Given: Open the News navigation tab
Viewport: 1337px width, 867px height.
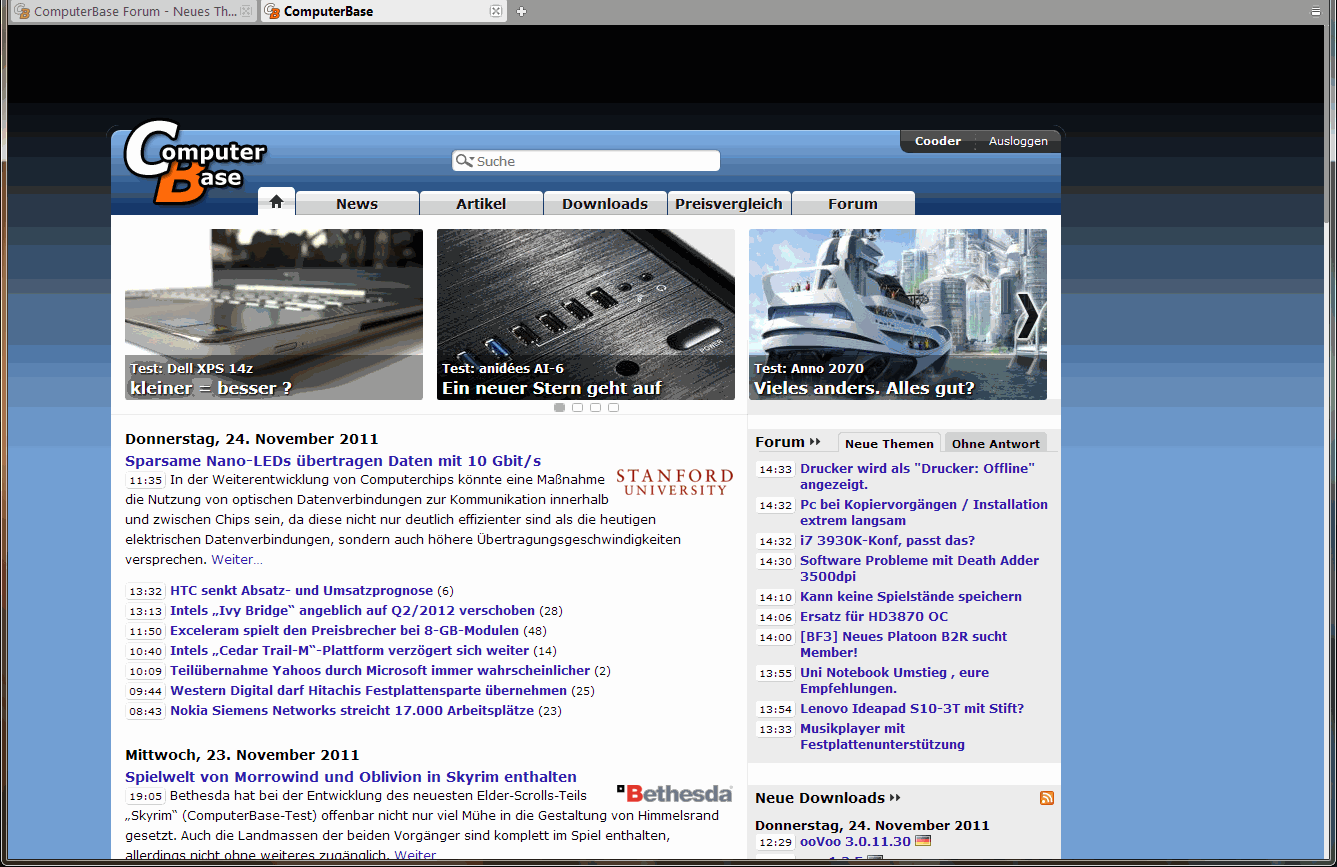Looking at the screenshot, I should tap(357, 203).
